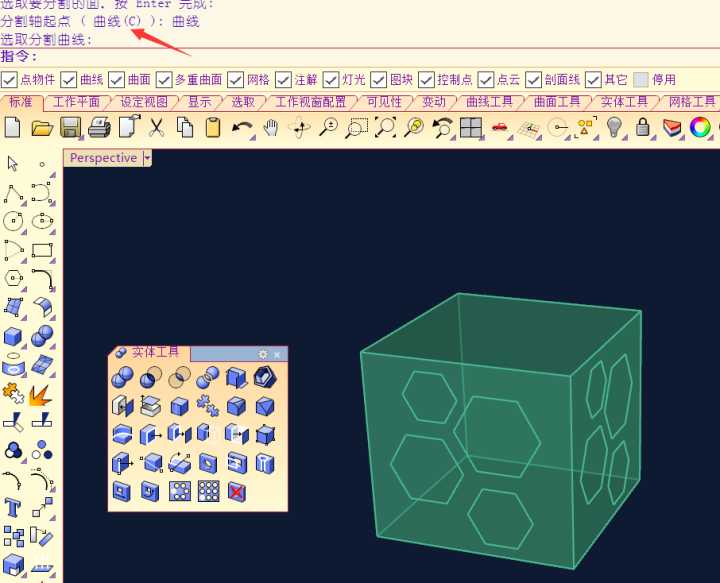Image resolution: width=720 pixels, height=583 pixels.
Task: Activate the Pan hand tool
Action: coord(271,127)
